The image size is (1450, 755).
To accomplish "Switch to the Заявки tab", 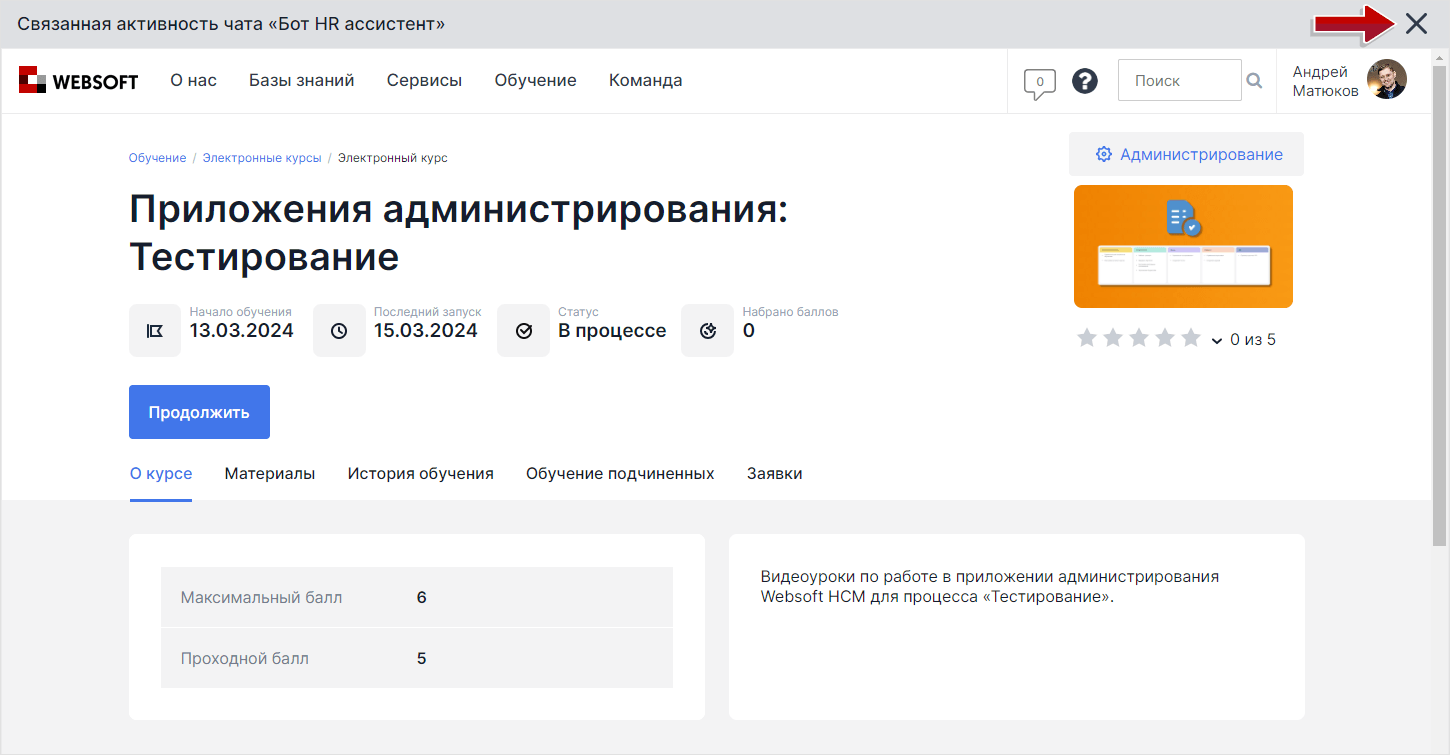I will click(x=775, y=473).
